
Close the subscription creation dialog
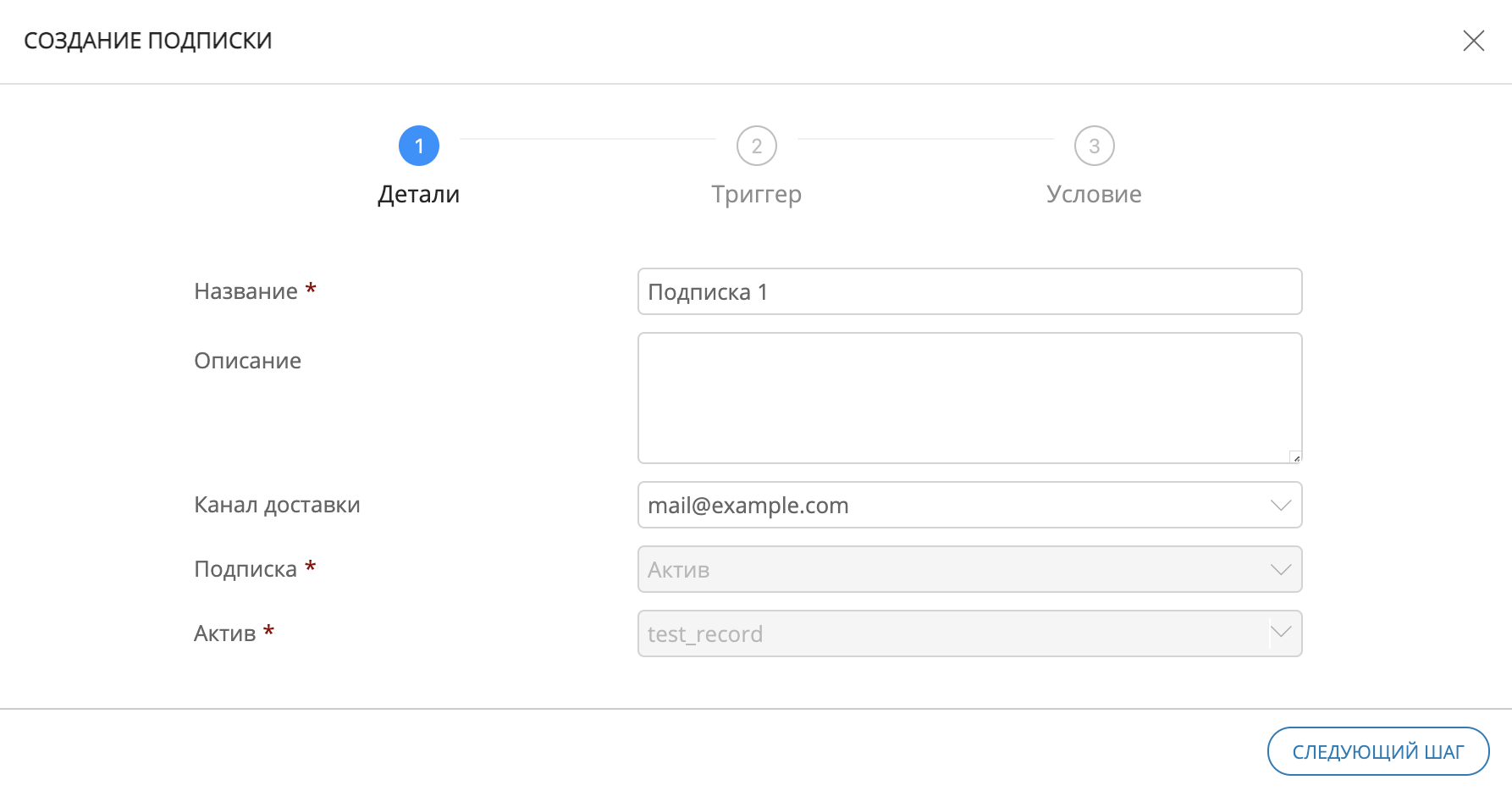[x=1473, y=41]
